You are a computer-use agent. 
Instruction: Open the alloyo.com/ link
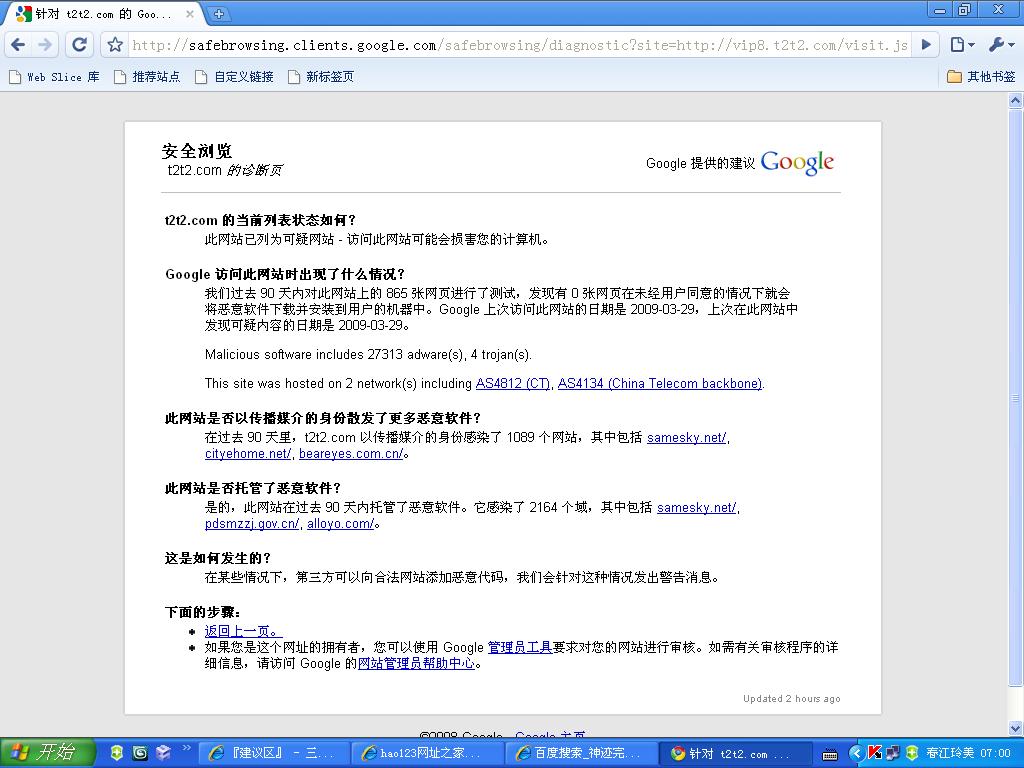pos(340,524)
